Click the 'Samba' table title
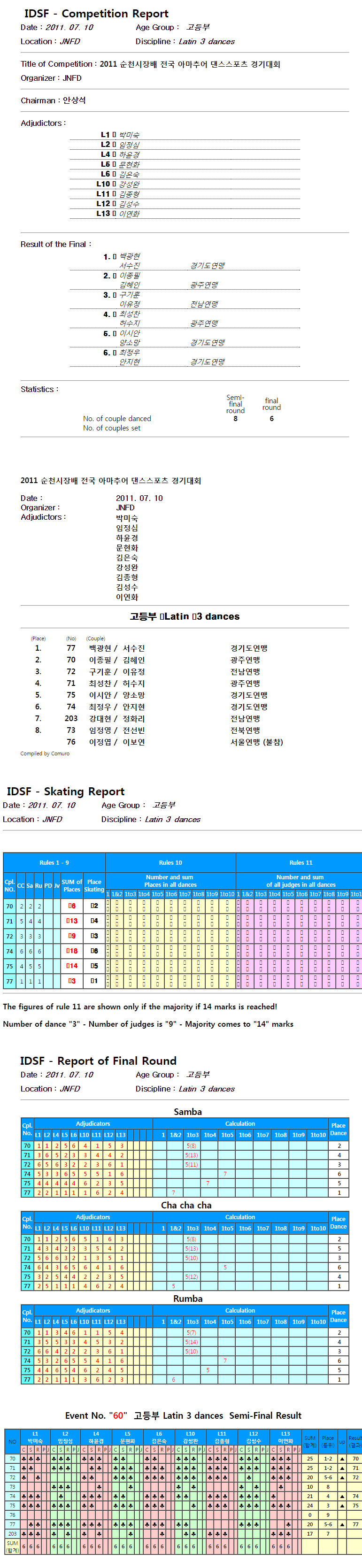Viewport: 362px width, 1568px height. pos(187,1112)
